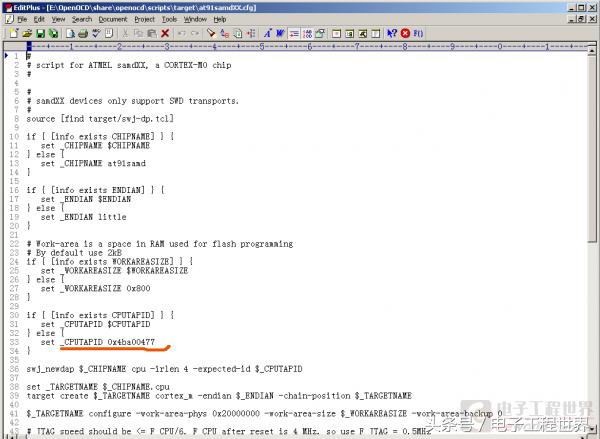Run spell check from the toolbar

96,33
